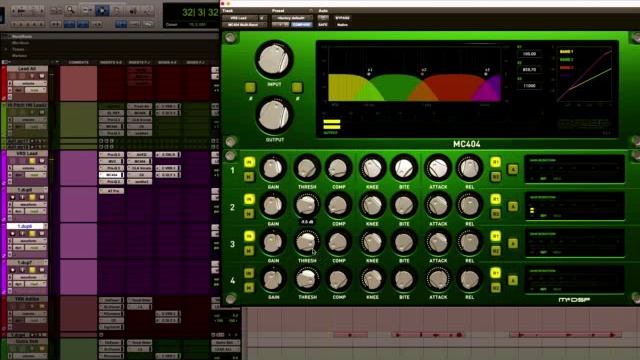The width and height of the screenshot is (640, 360).
Task: Click band 4 ATTACK knob
Action: tap(438, 280)
